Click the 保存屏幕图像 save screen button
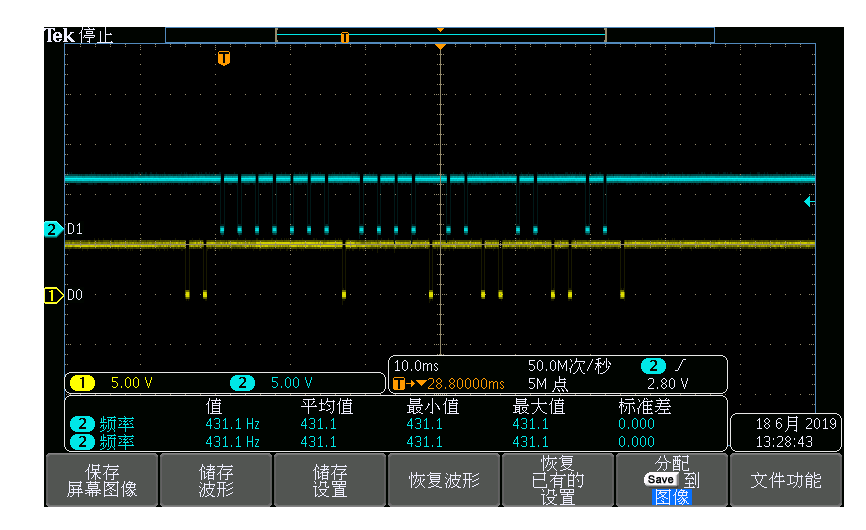The image size is (866, 530). 102,480
